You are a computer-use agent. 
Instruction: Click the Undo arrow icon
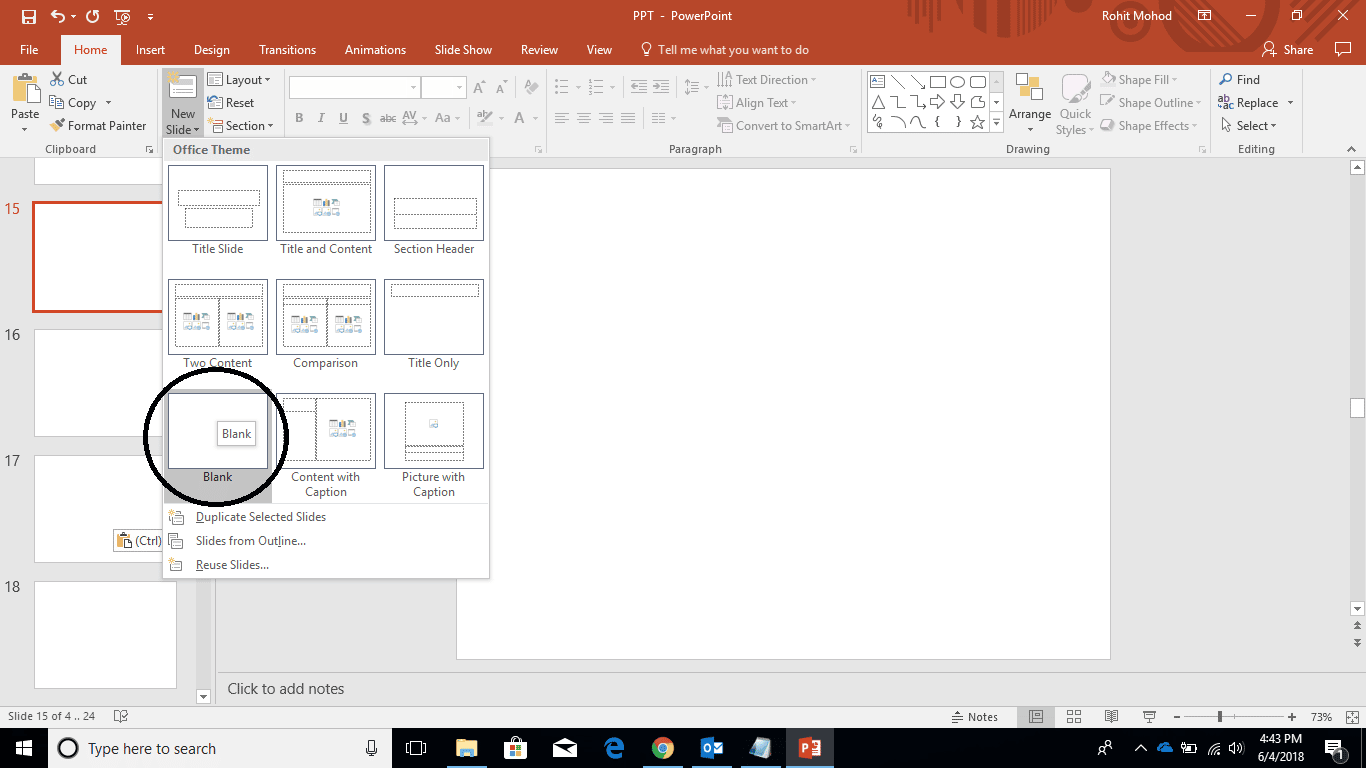click(58, 16)
